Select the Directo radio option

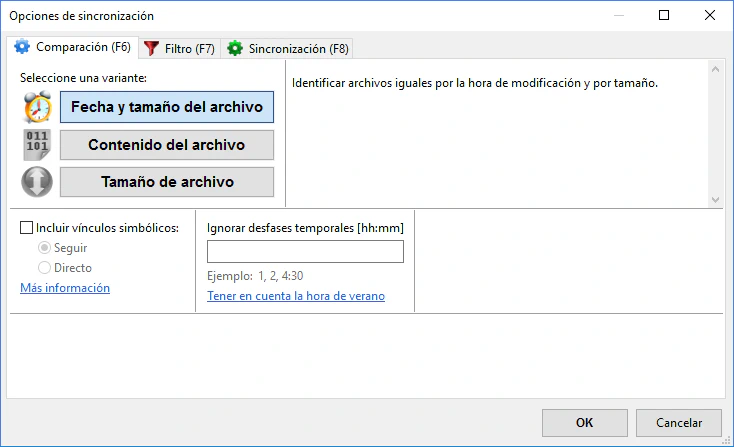[45, 268]
